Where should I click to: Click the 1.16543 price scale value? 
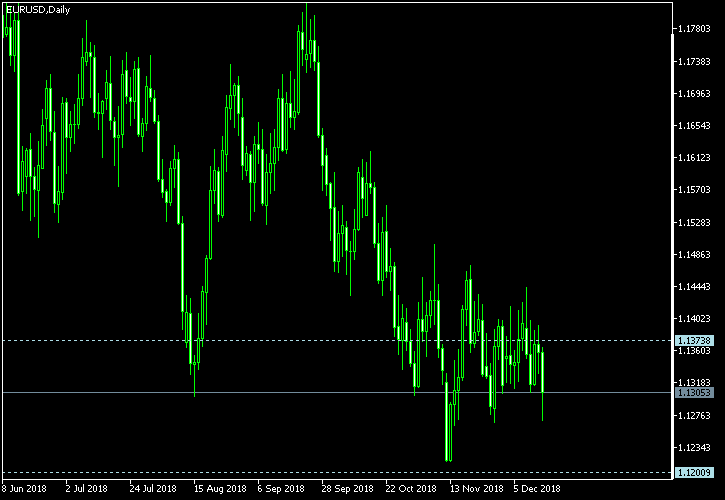tap(694, 126)
